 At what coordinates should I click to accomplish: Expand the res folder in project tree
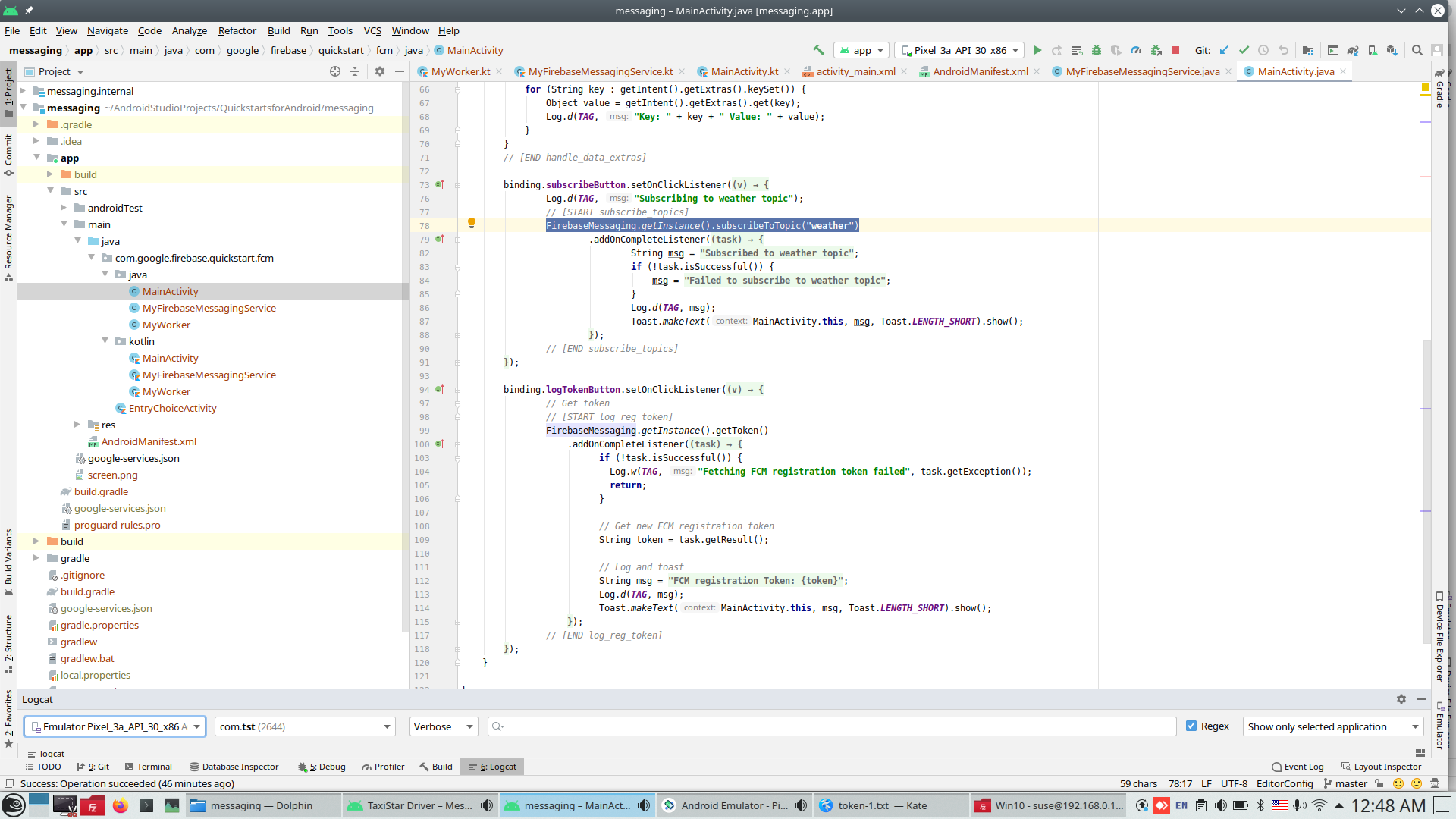point(77,425)
